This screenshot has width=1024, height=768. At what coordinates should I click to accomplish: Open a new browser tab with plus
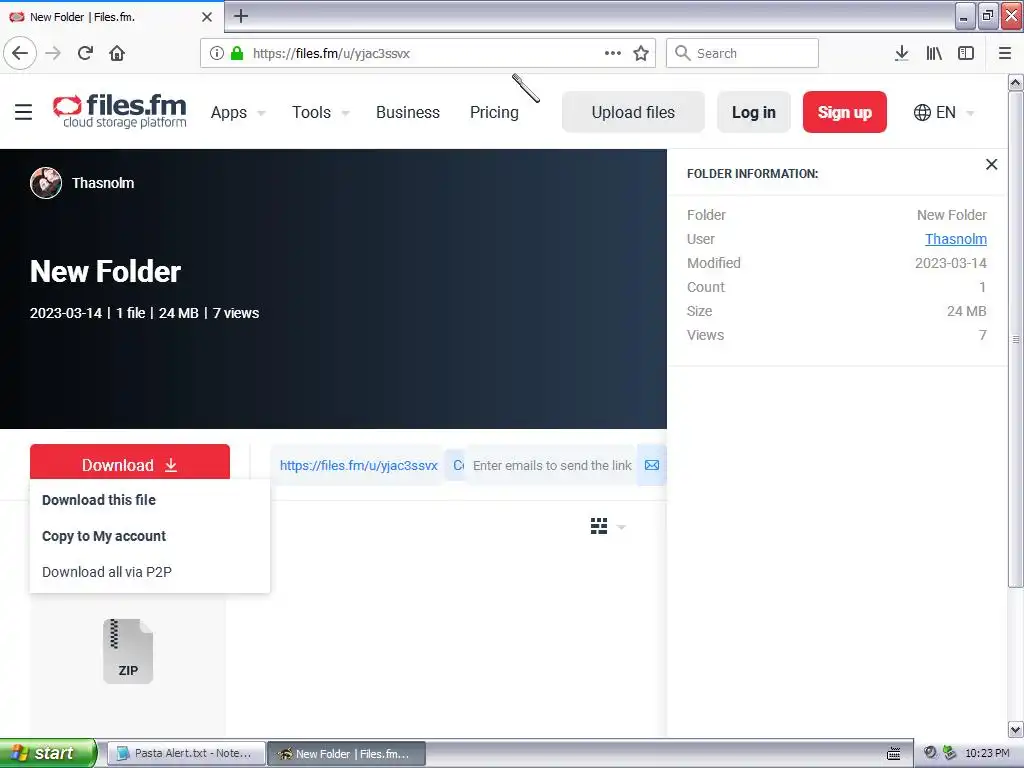[x=241, y=16]
